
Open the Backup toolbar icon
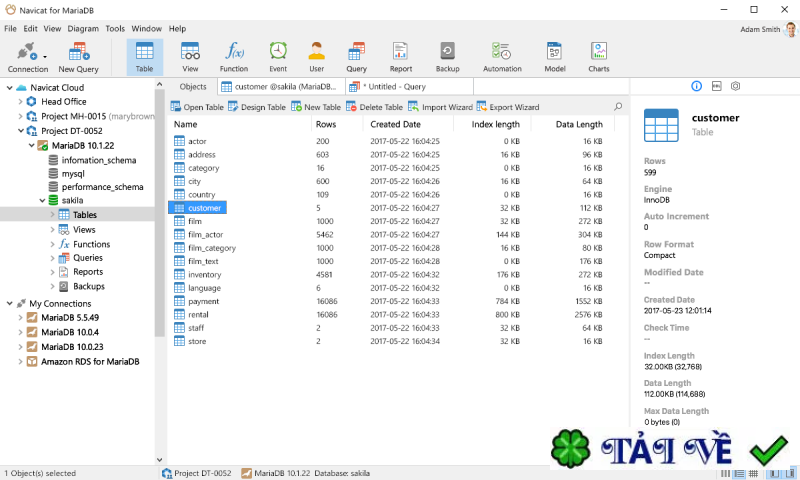click(447, 57)
